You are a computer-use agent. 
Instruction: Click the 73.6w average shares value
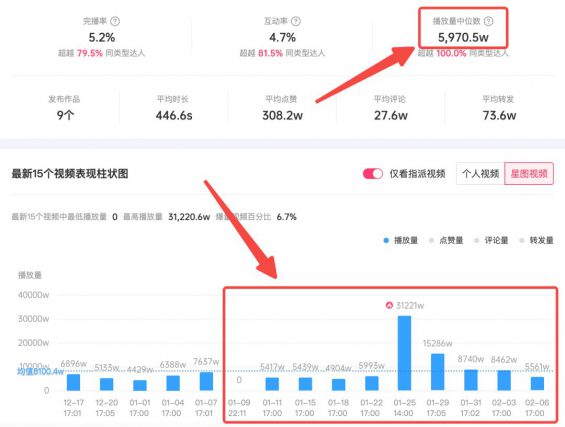coord(499,115)
